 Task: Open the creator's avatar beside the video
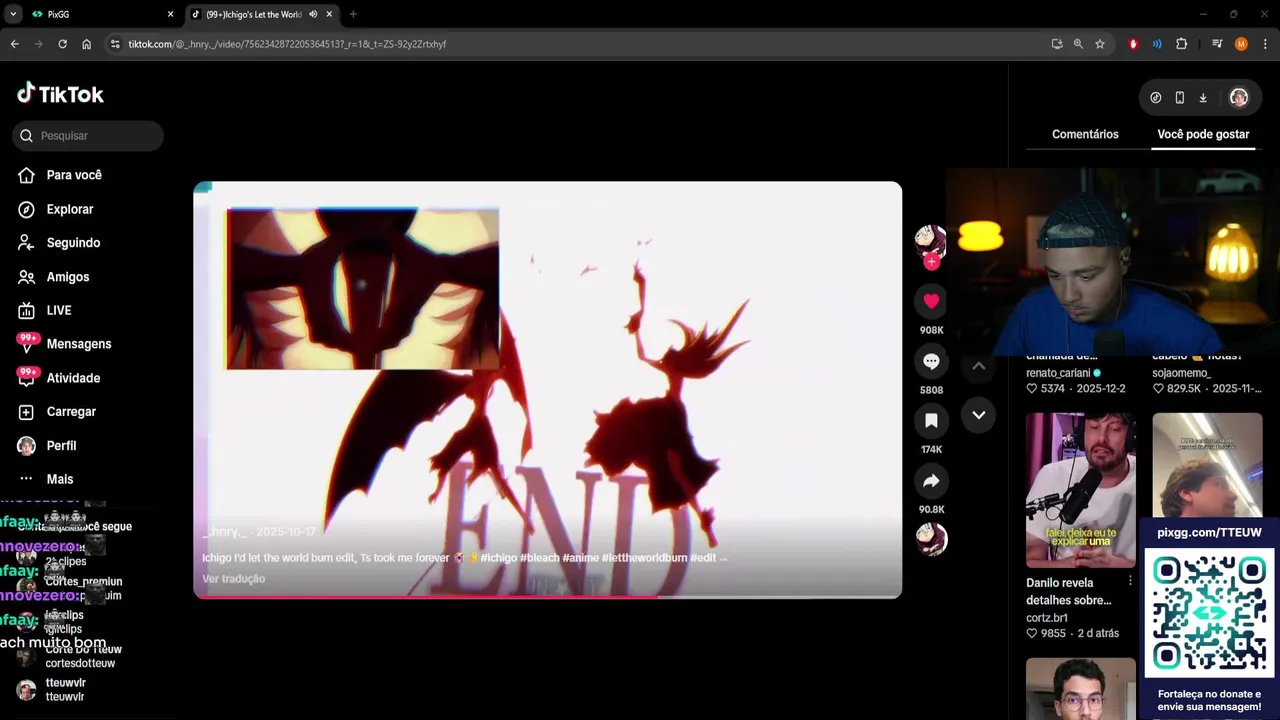click(930, 241)
